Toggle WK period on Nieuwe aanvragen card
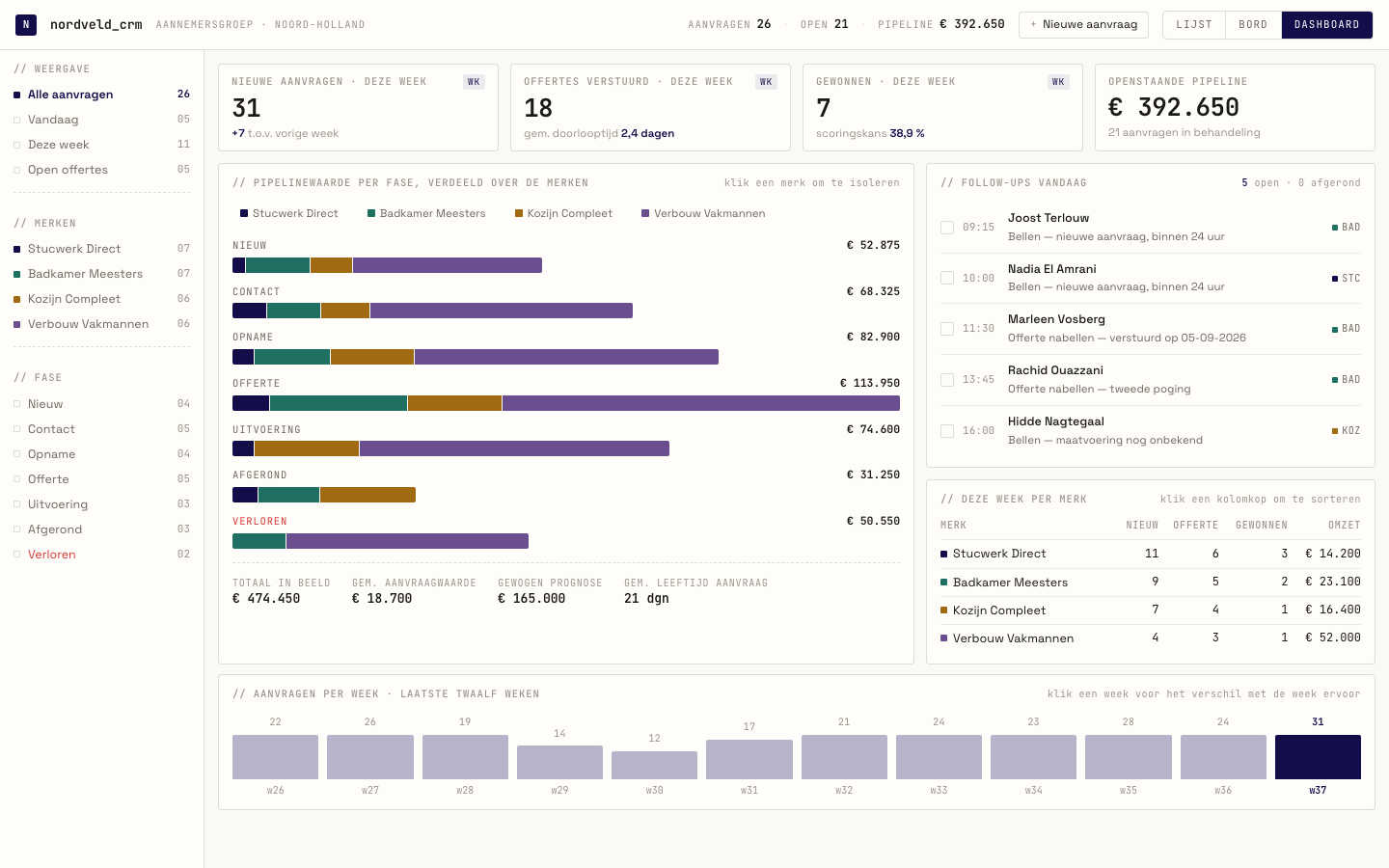Viewport: 1389px width, 868px height. pos(474,82)
